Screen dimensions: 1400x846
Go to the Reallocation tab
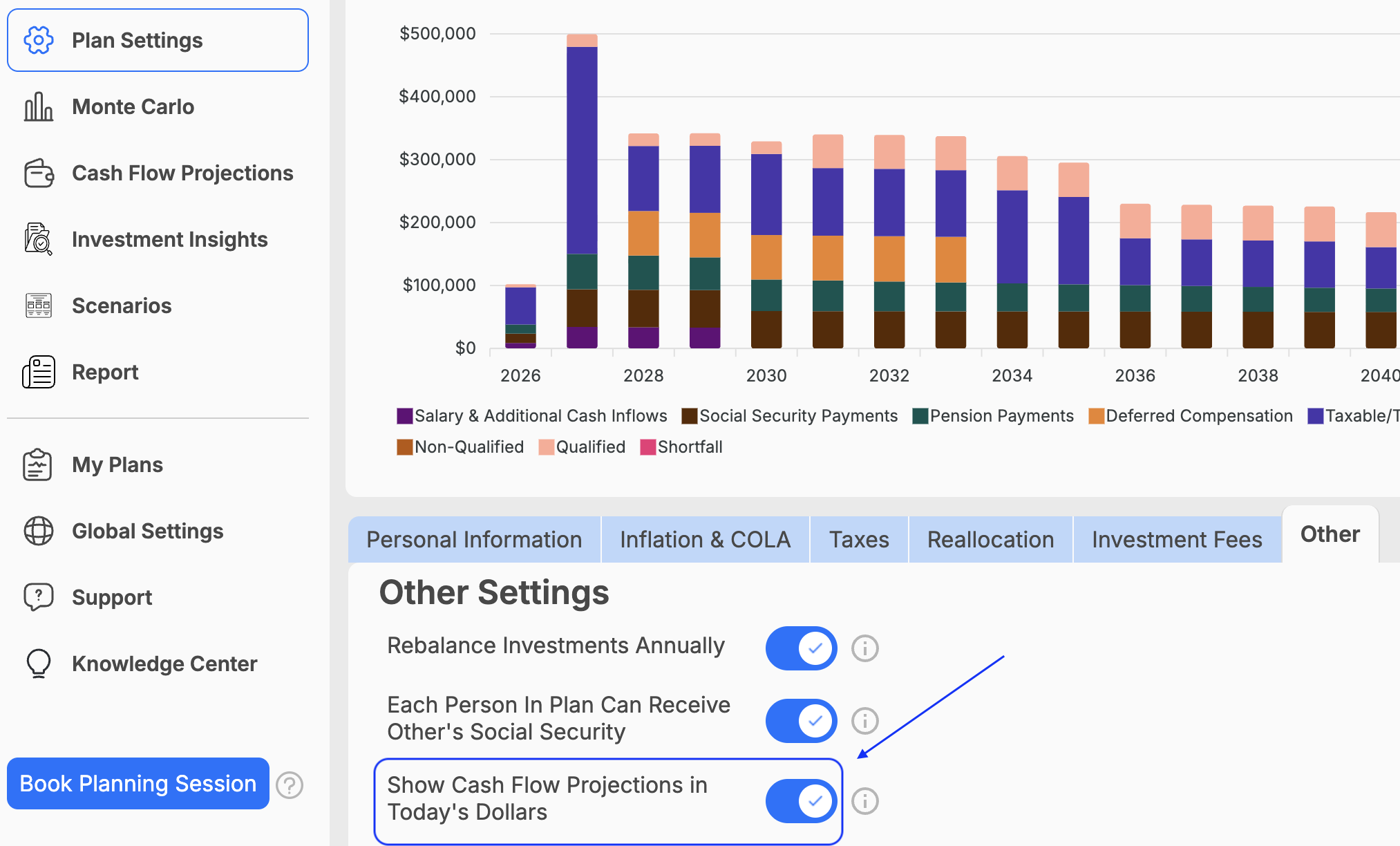(990, 539)
